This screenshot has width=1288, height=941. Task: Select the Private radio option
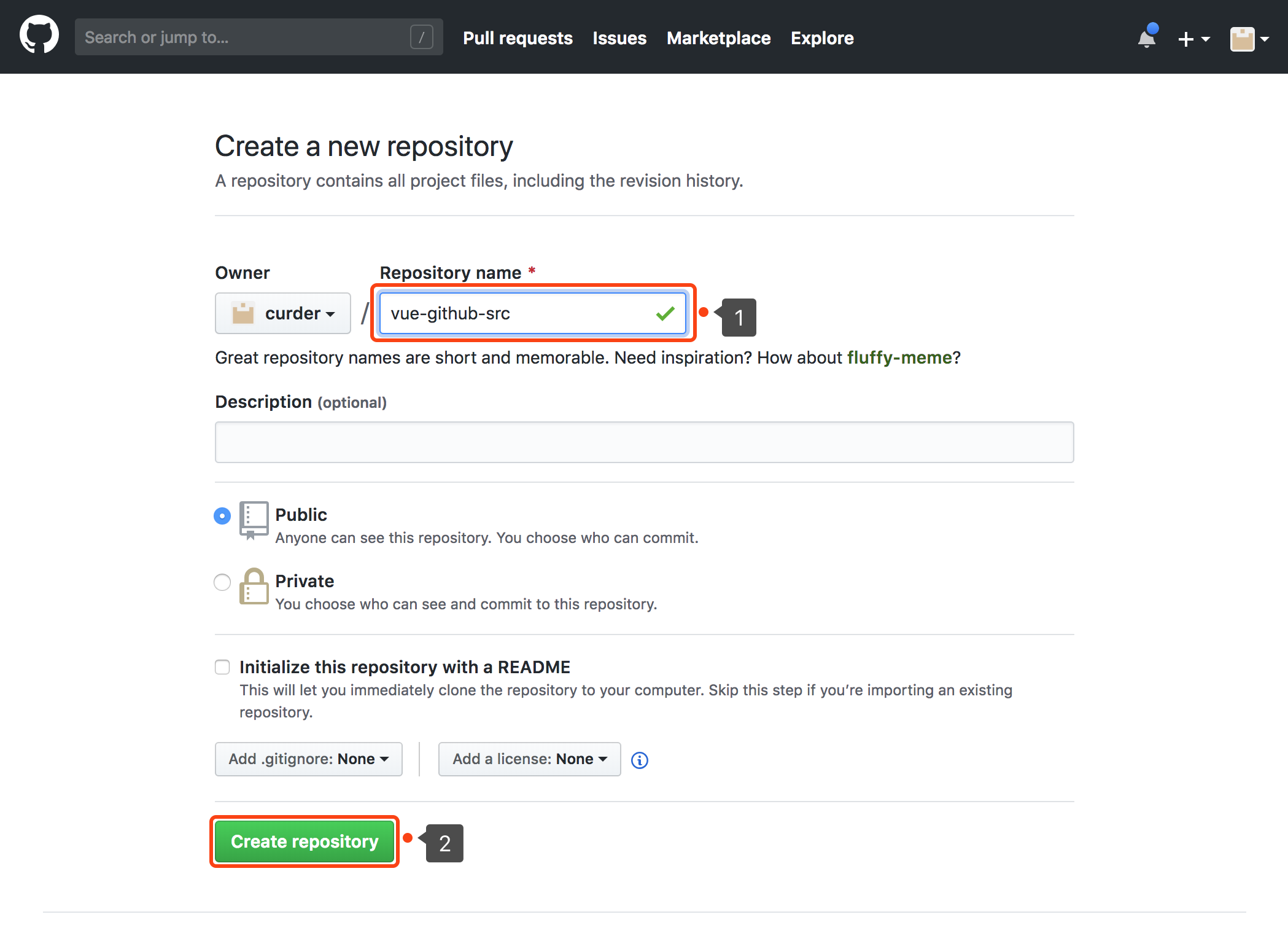[222, 582]
